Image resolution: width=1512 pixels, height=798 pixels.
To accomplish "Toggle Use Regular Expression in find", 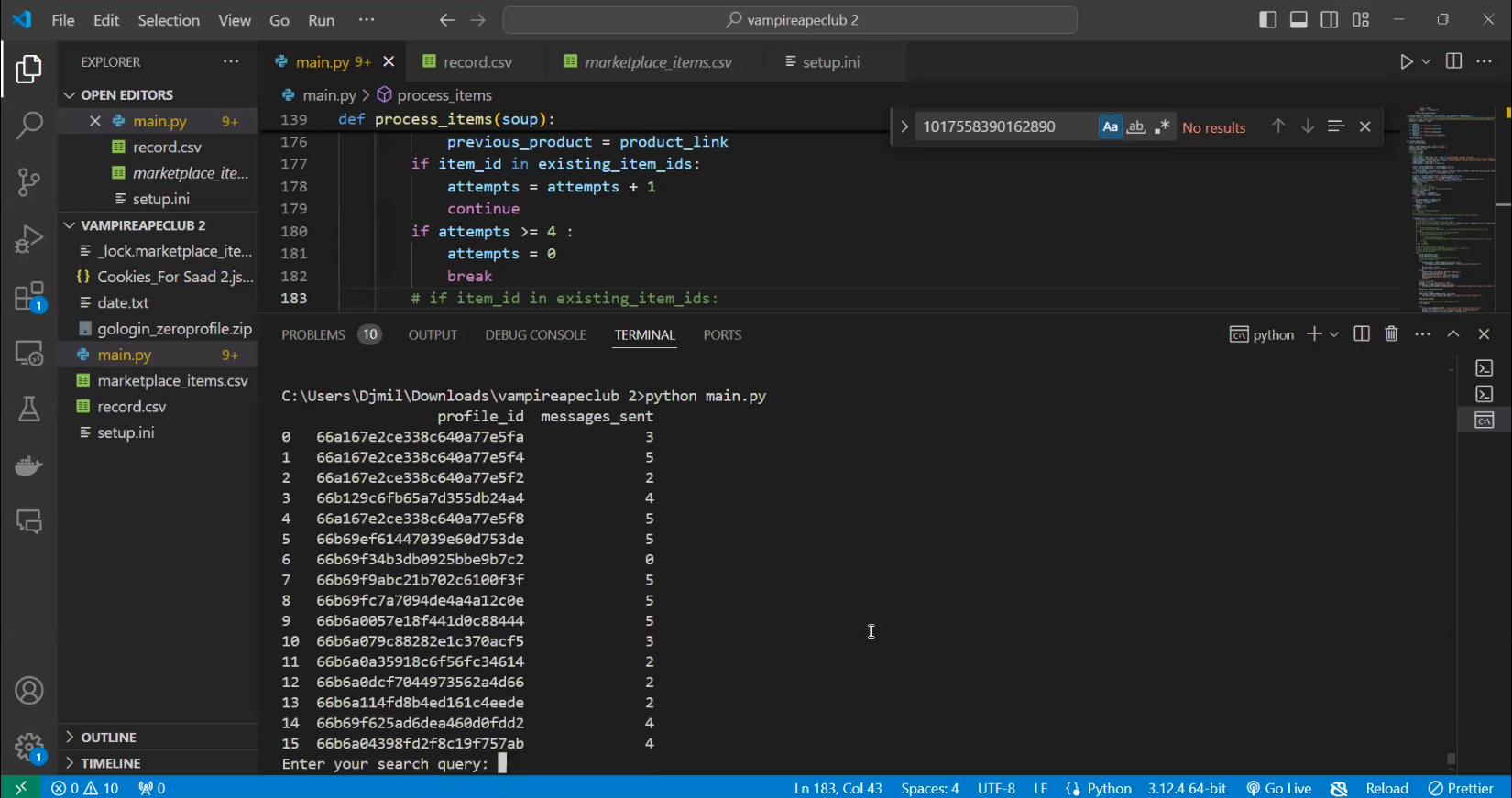I will coord(1162,127).
